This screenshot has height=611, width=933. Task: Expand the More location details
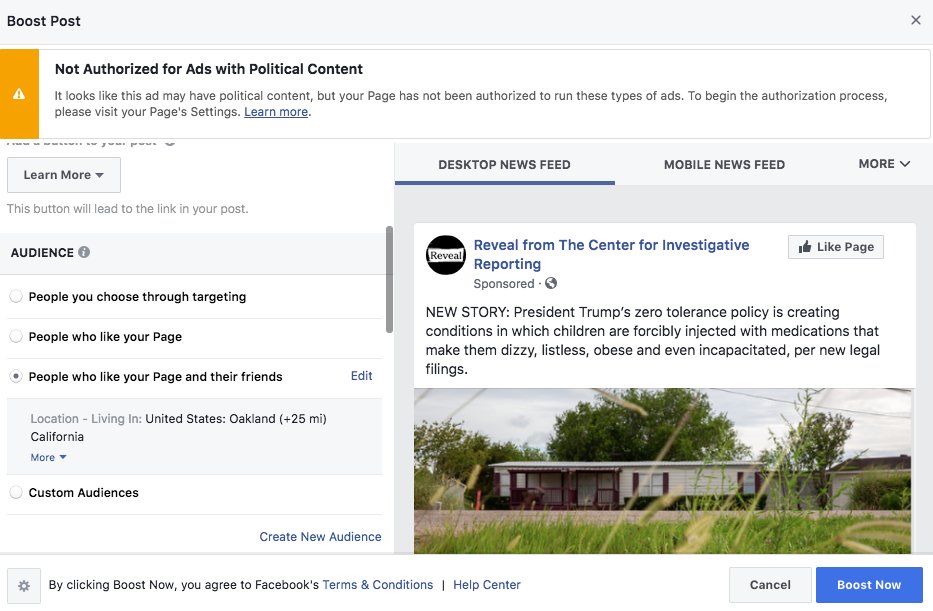pos(48,457)
